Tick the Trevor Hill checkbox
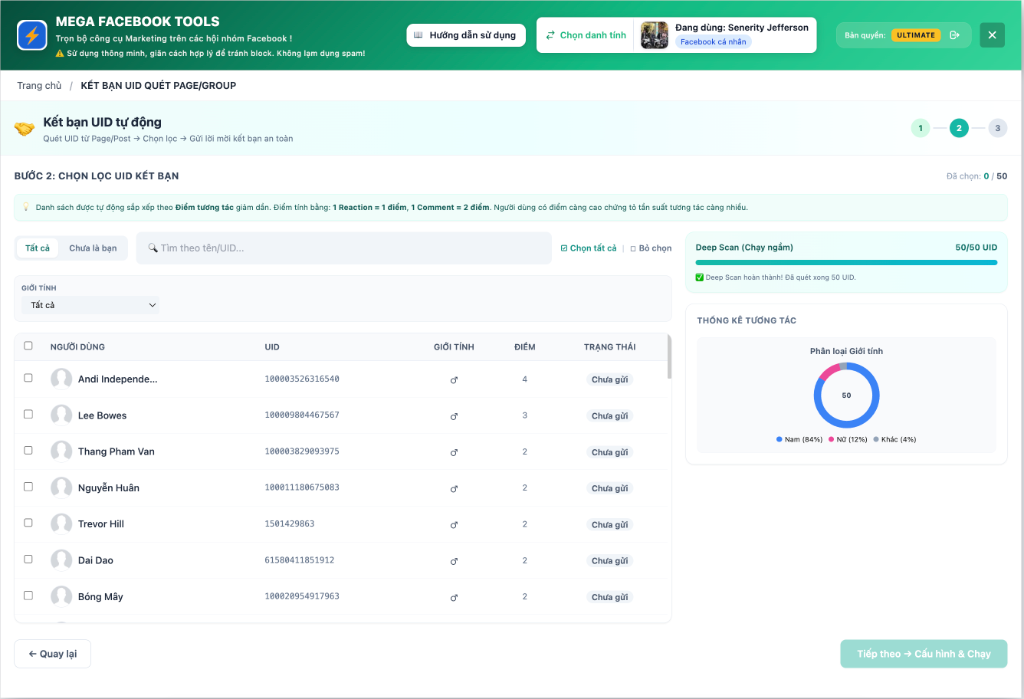 (28, 523)
